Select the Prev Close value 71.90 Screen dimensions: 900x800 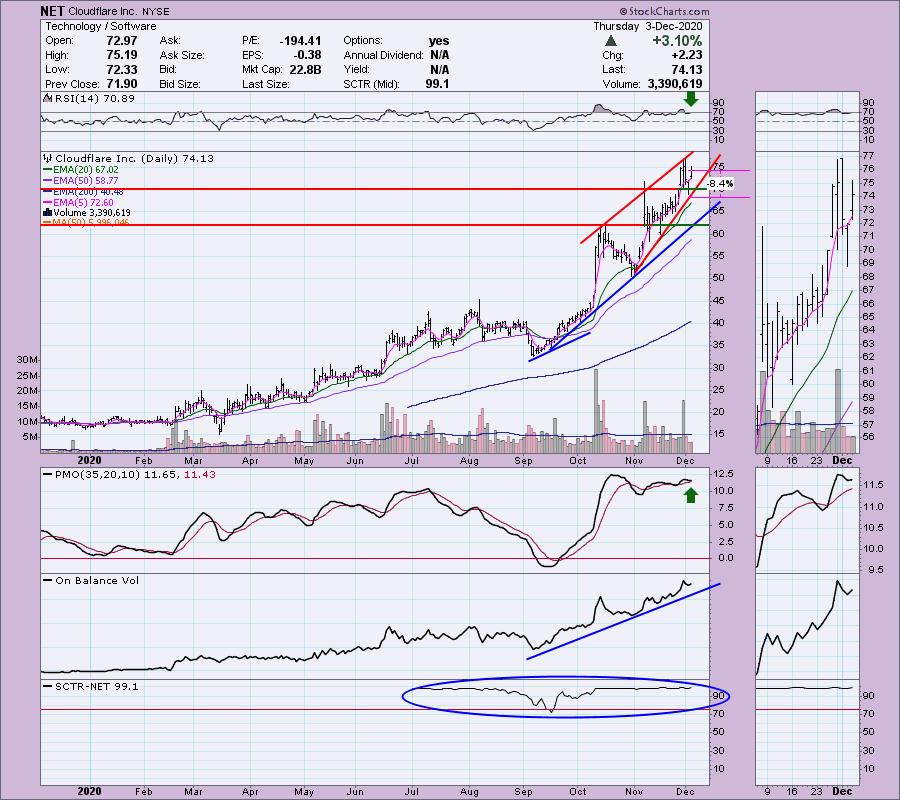pos(122,84)
